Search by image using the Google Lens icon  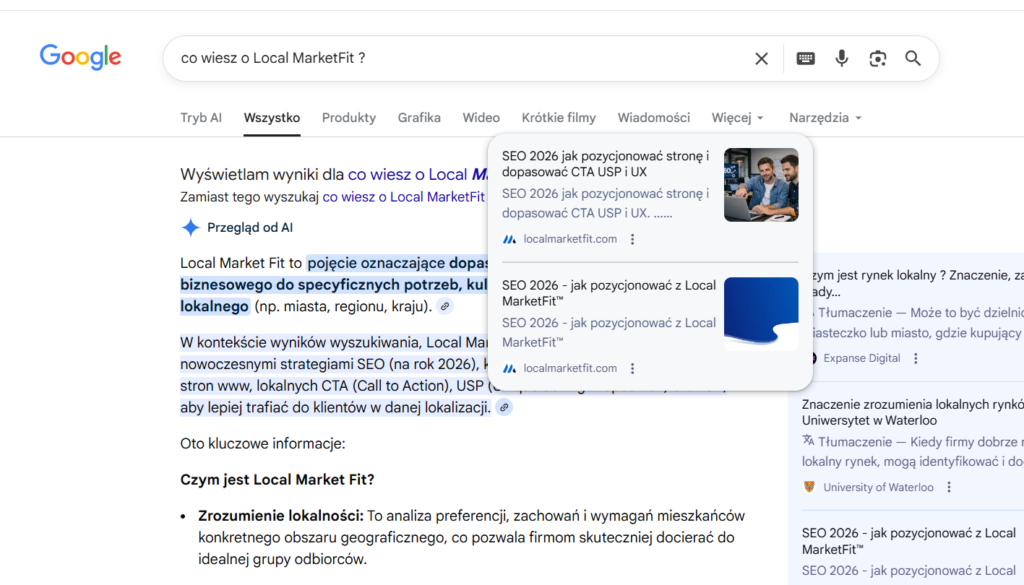coord(877,58)
